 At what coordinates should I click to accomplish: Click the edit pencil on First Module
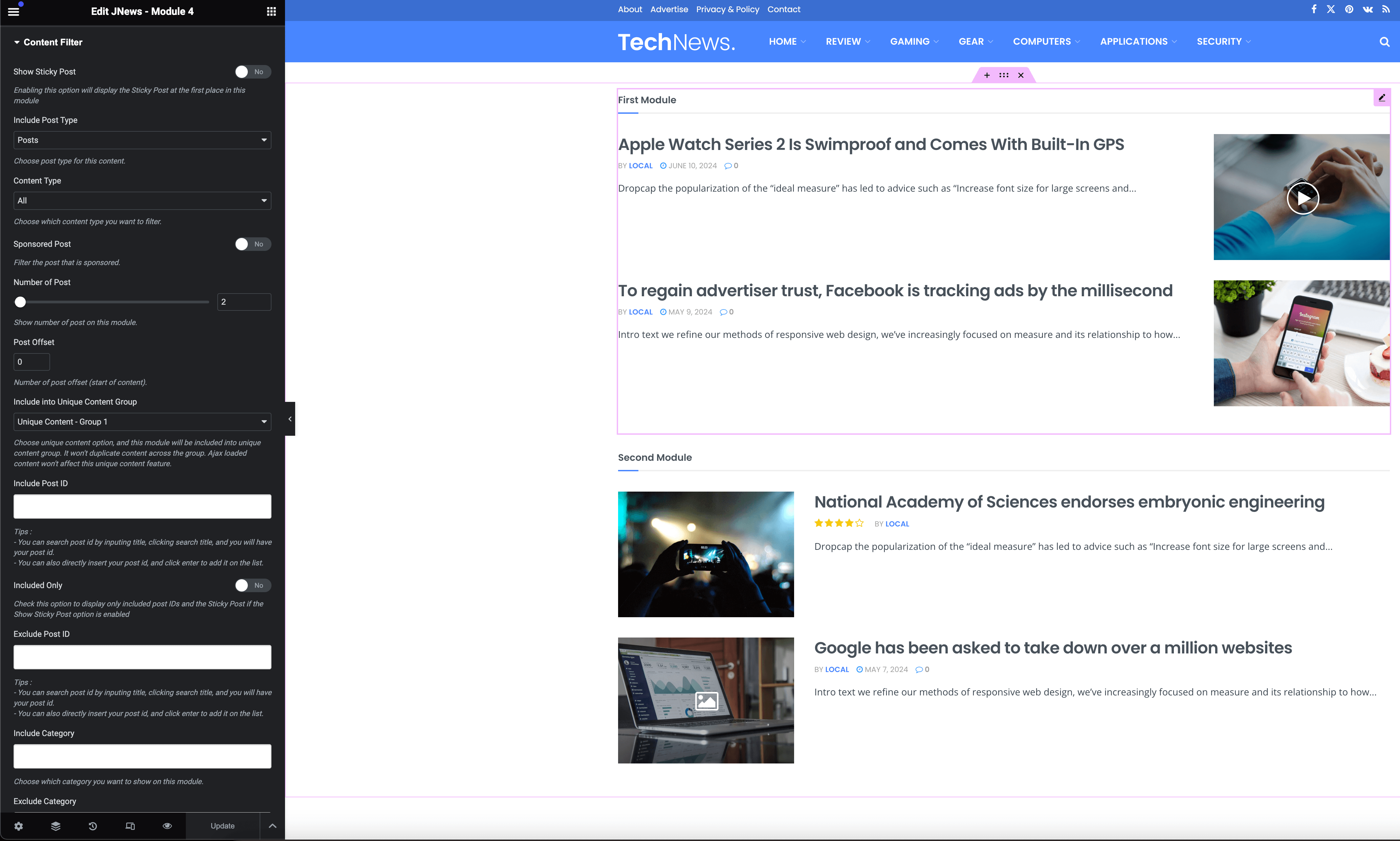[x=1382, y=98]
